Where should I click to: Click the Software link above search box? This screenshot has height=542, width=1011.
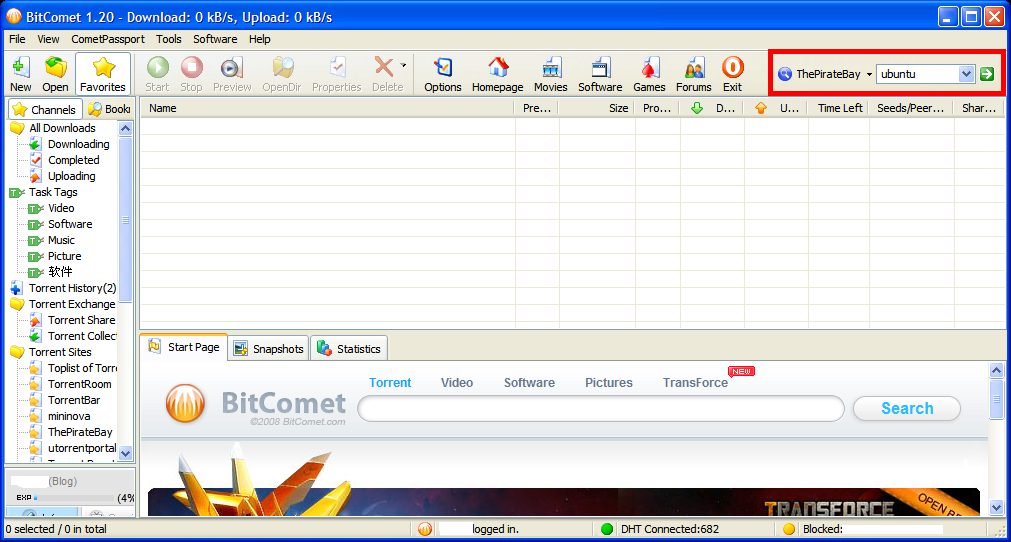click(529, 383)
